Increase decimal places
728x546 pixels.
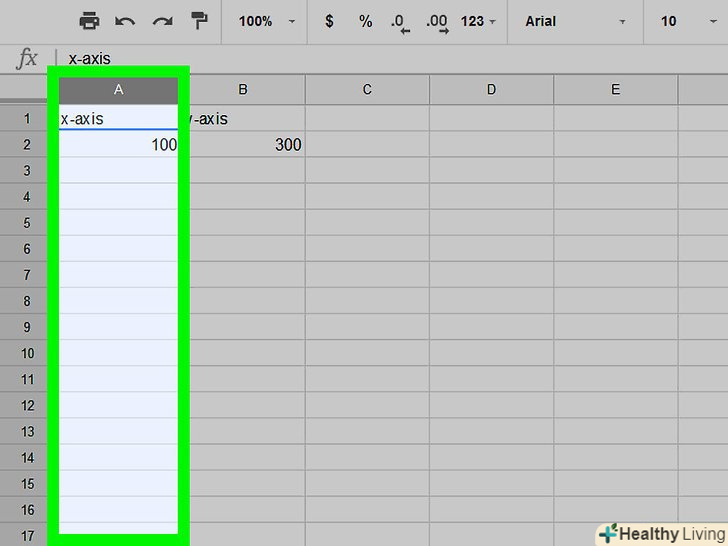[x=437, y=22]
